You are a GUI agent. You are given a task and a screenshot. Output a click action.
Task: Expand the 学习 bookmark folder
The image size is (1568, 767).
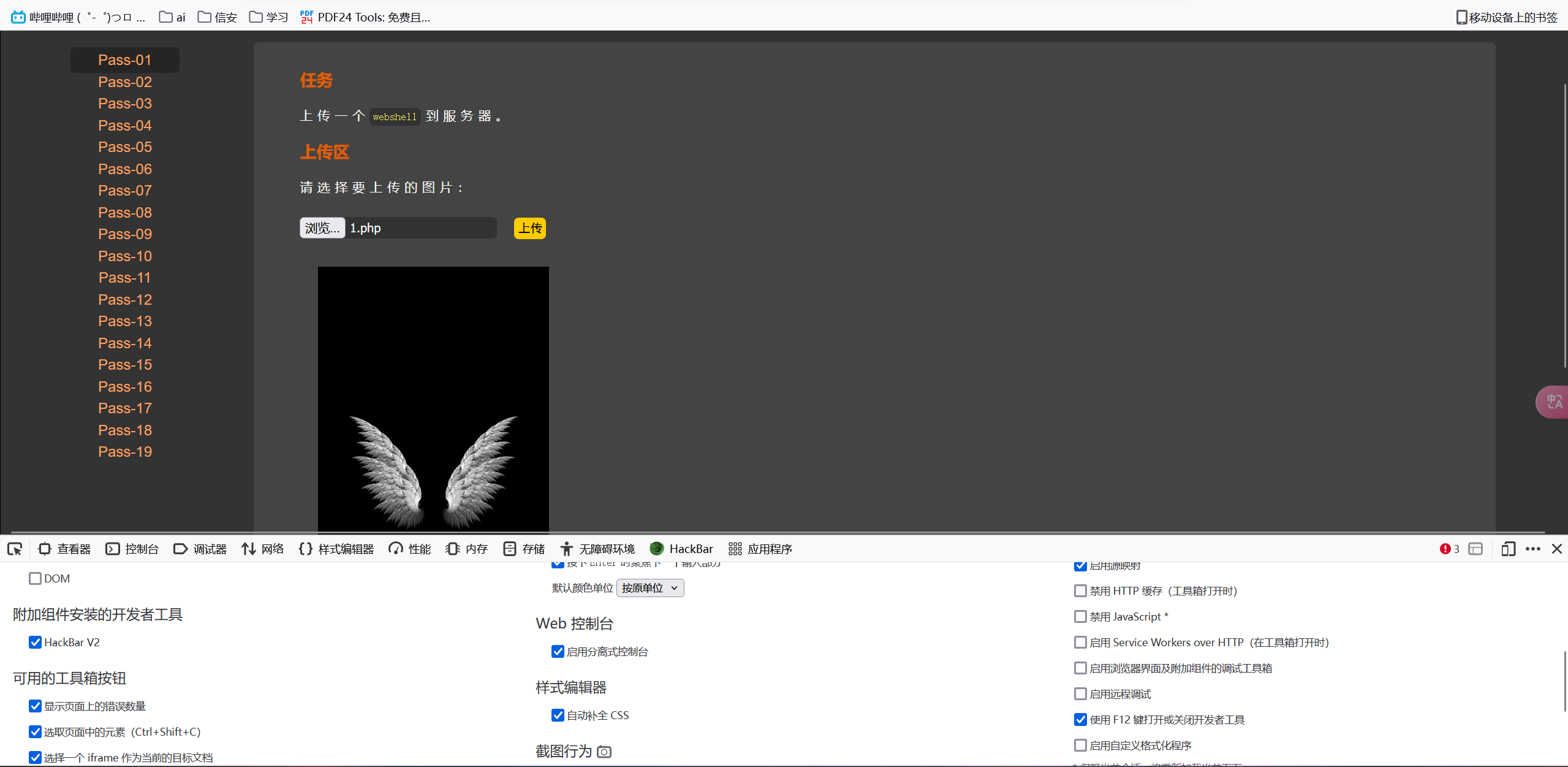click(x=269, y=17)
